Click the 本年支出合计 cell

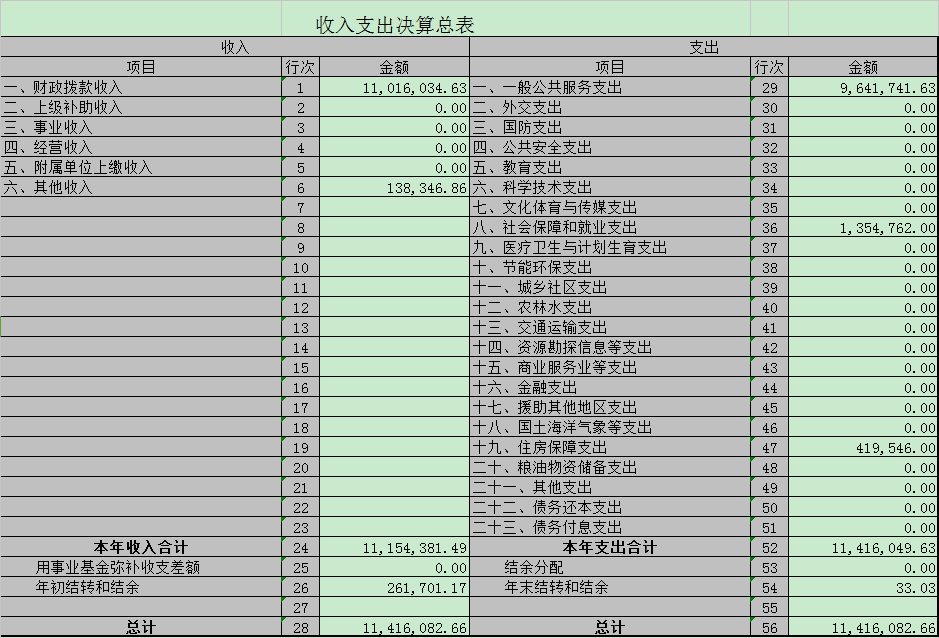coord(610,547)
